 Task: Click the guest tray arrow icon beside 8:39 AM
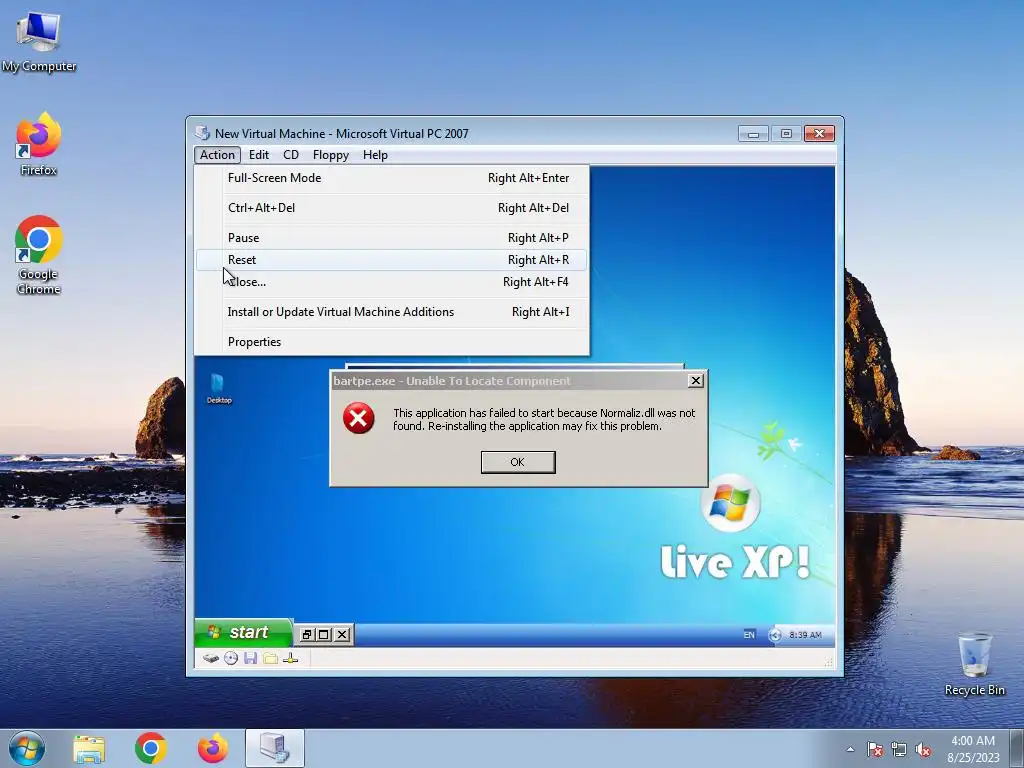tap(775, 635)
